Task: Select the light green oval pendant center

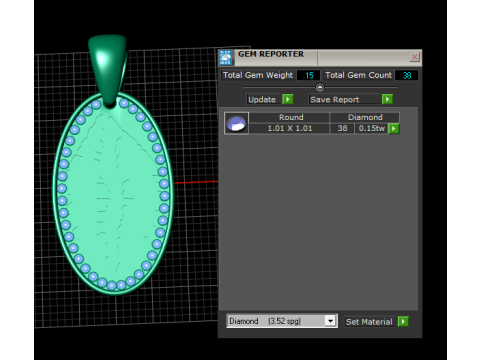Action: pyautogui.click(x=113, y=195)
